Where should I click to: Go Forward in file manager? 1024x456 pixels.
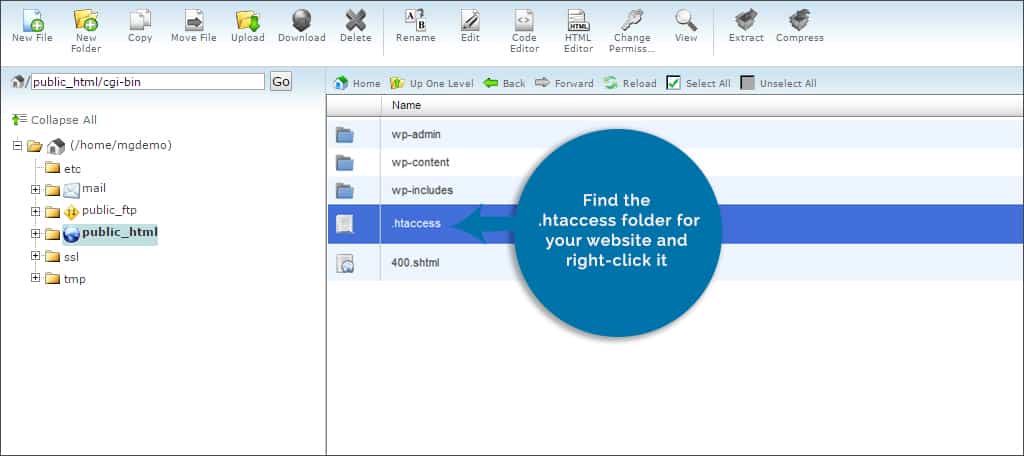tap(564, 83)
